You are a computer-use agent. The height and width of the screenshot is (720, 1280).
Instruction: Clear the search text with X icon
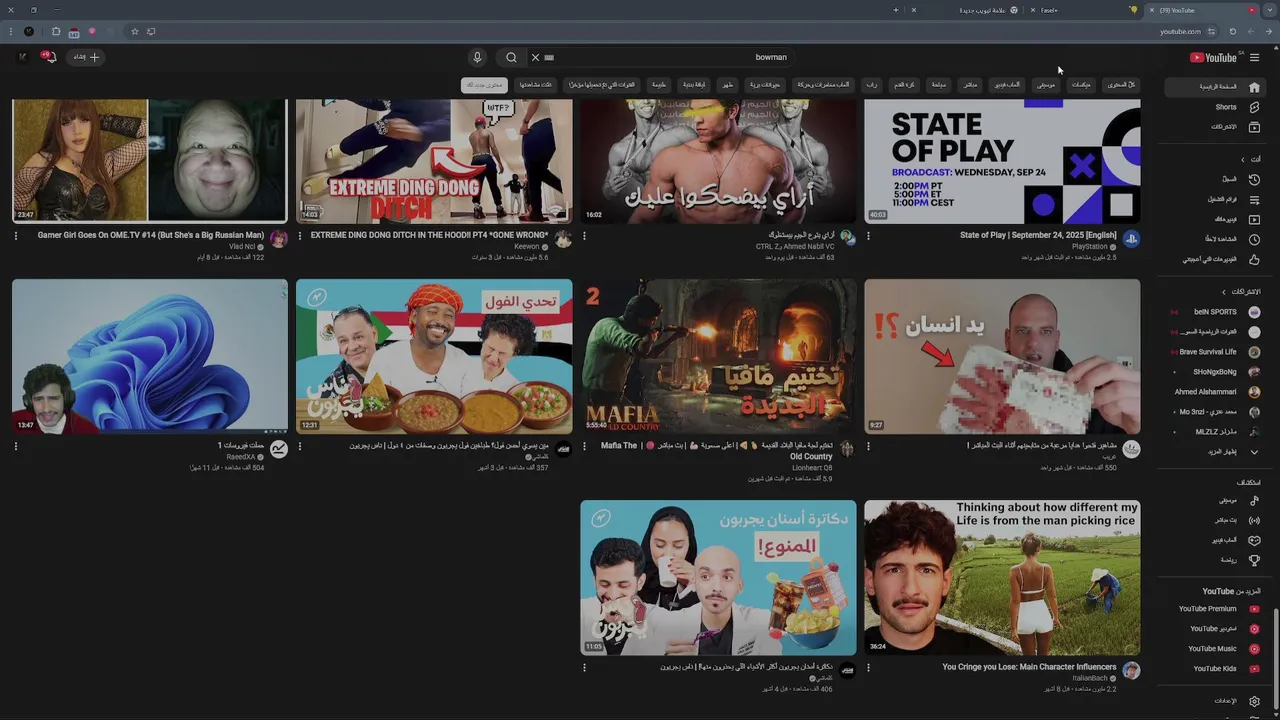click(535, 57)
